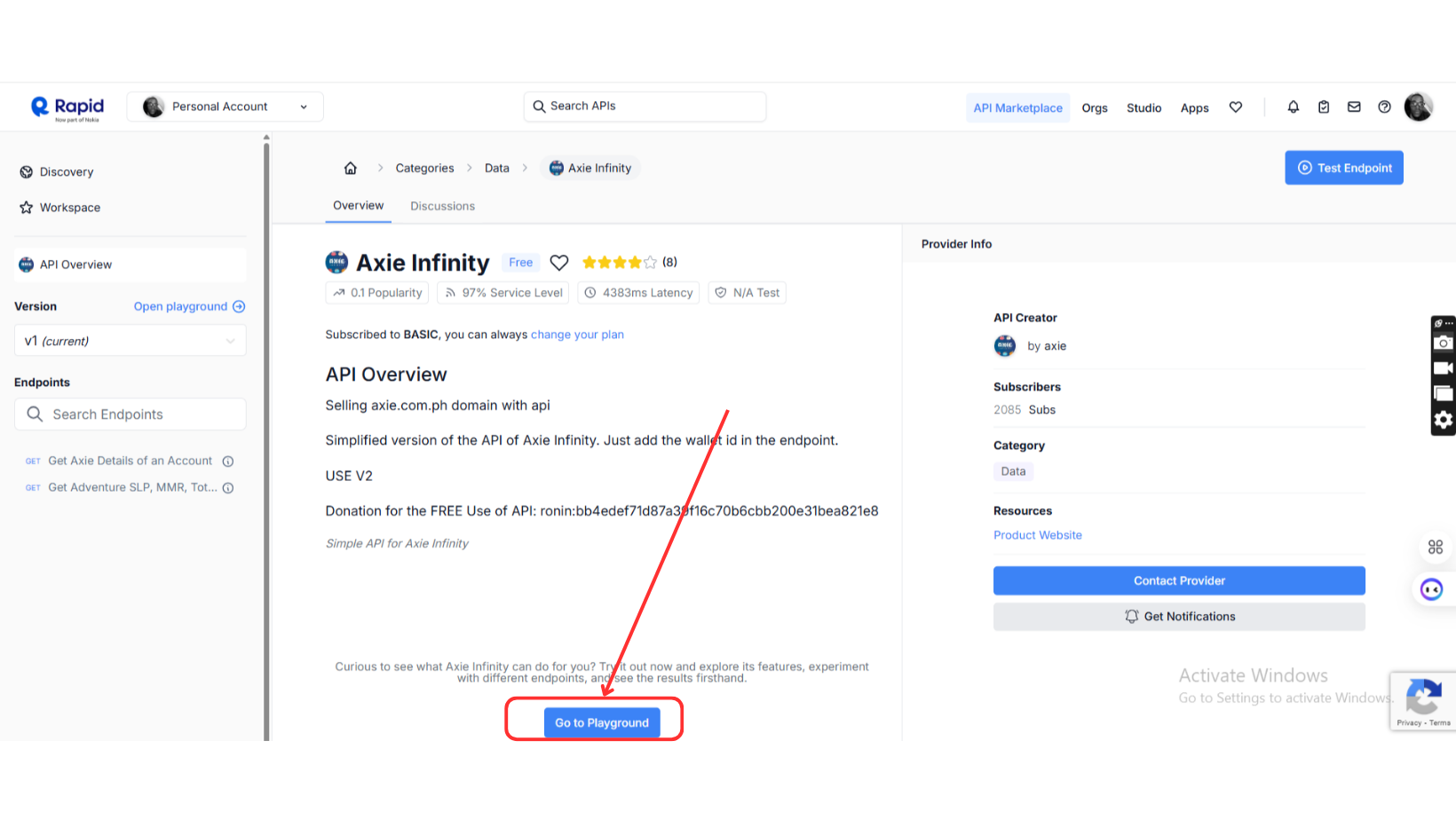Click the Rapid logo
The width and height of the screenshot is (1456, 820).
67,107
